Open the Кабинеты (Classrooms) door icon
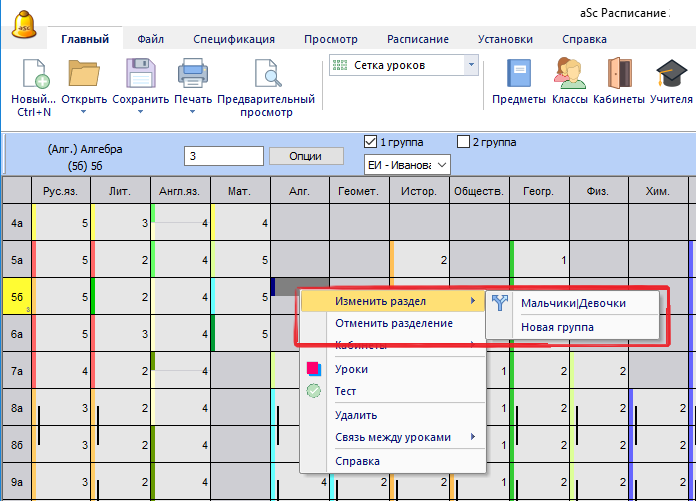Image resolution: width=696 pixels, height=501 pixels. pyautogui.click(x=618, y=74)
